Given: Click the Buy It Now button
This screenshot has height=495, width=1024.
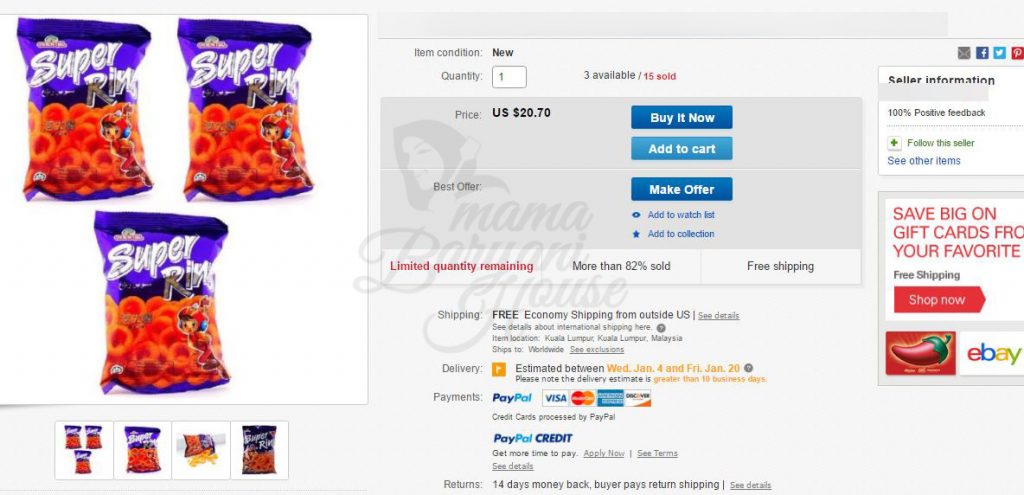Looking at the screenshot, I should click(682, 118).
